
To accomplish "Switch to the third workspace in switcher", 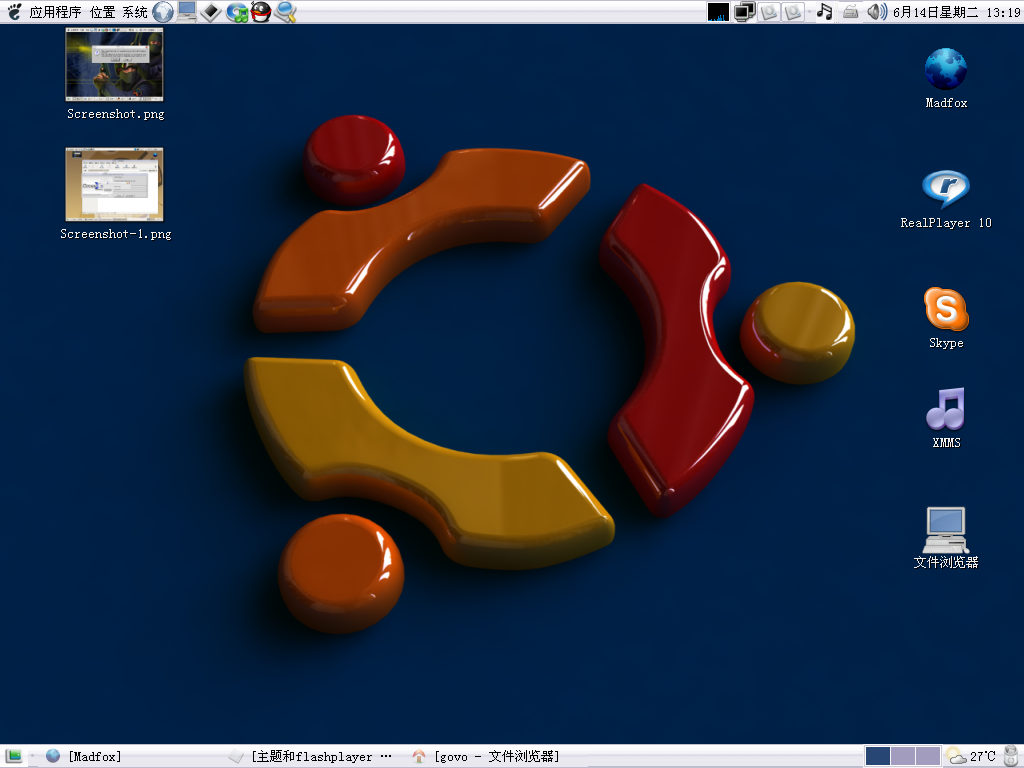I will point(927,756).
